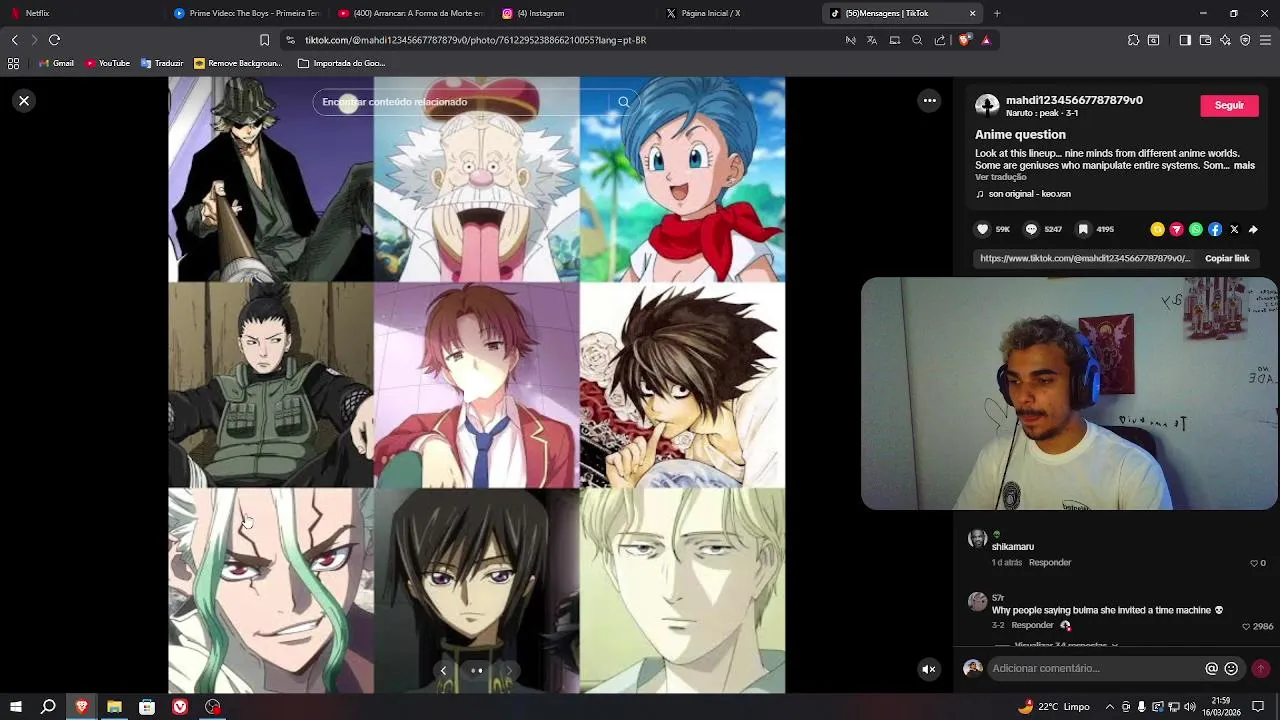Open mahdi12345667787879v0 profile name

click(1074, 100)
